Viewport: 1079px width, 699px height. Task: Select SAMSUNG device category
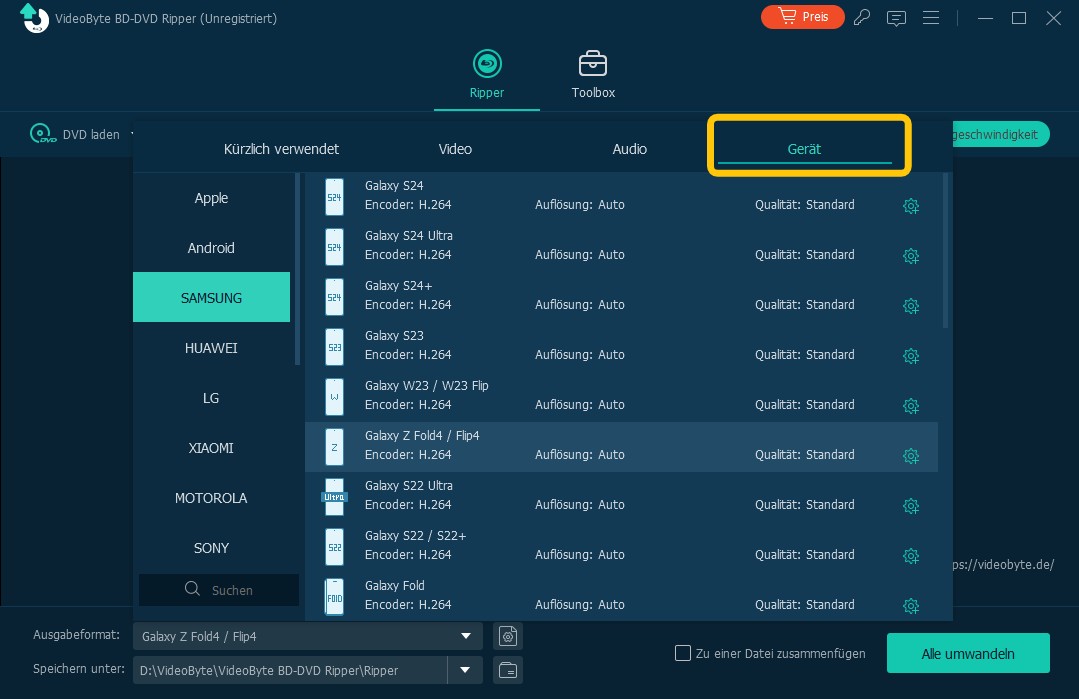[x=211, y=297]
